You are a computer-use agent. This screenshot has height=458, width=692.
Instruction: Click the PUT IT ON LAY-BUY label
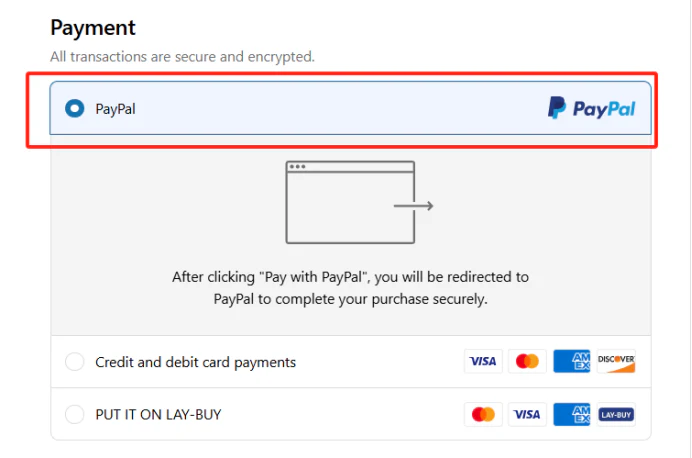[158, 414]
